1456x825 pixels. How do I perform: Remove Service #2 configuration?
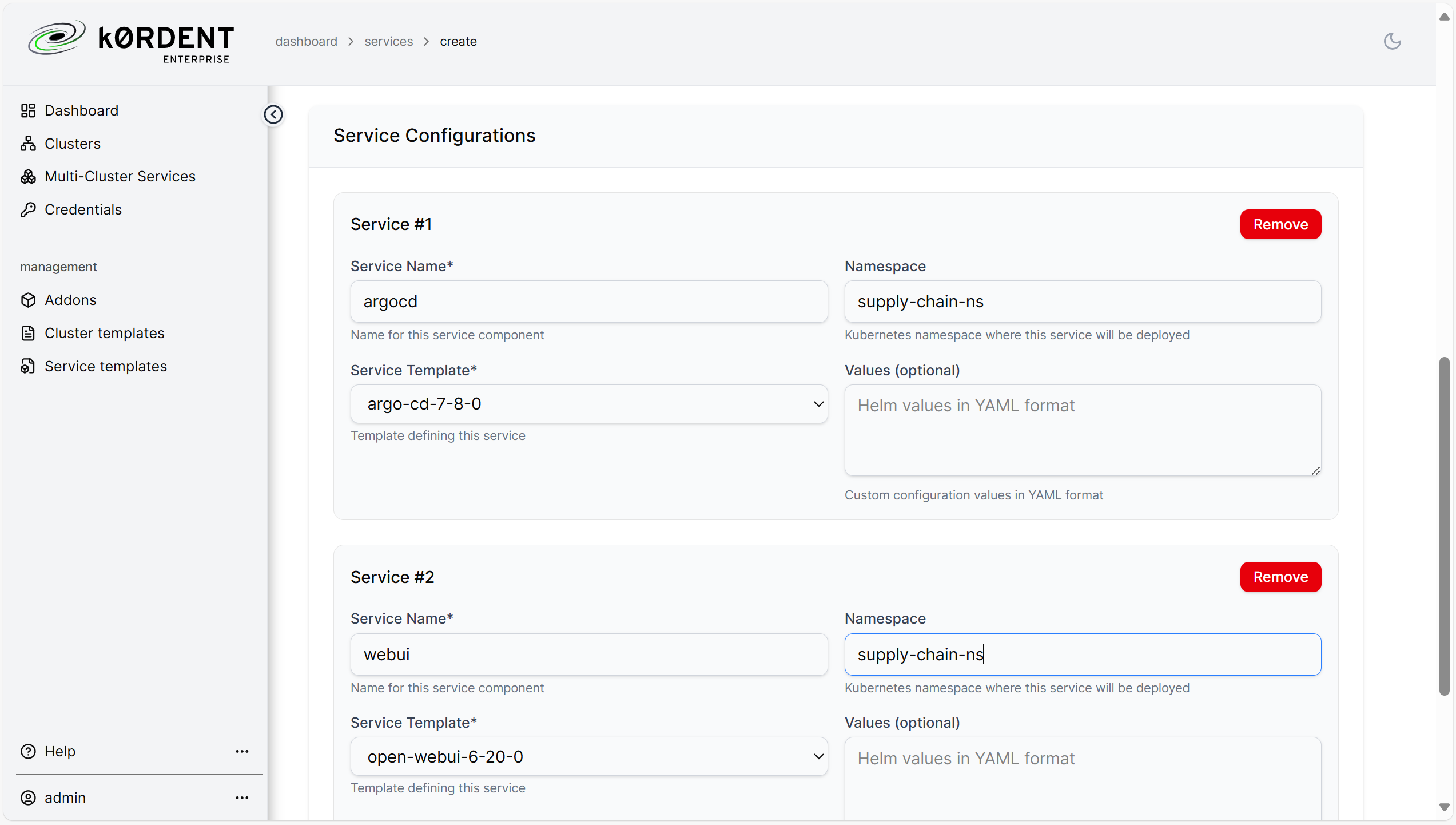(1280, 577)
